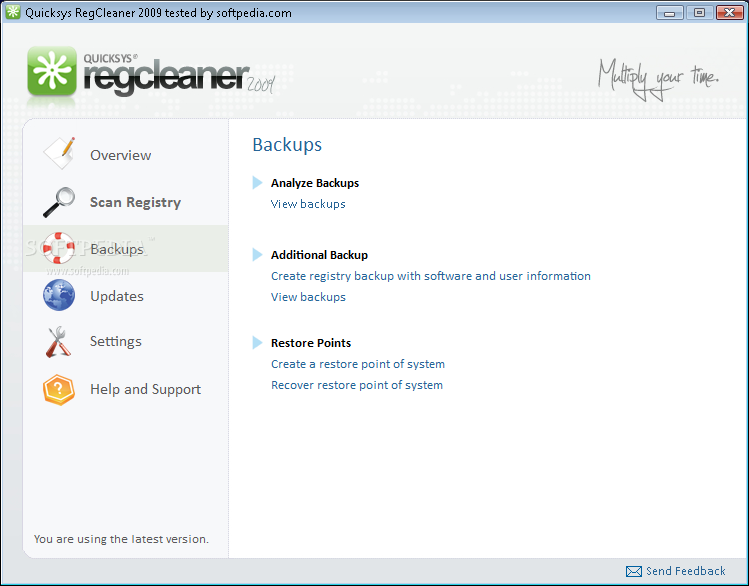The width and height of the screenshot is (749, 586).
Task: Click the Settings wrench and screwdriver icon
Action: 58,341
